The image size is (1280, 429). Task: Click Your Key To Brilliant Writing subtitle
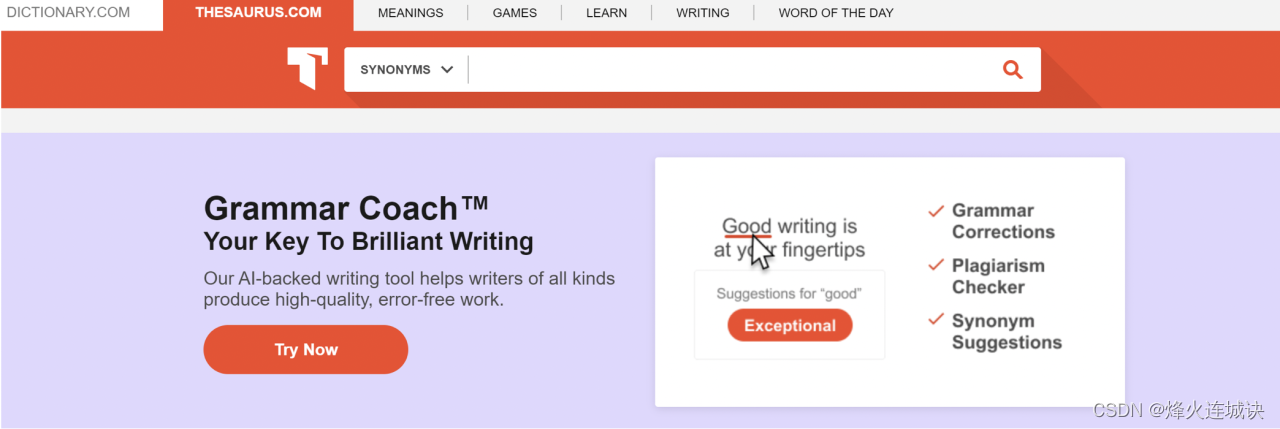coord(368,242)
